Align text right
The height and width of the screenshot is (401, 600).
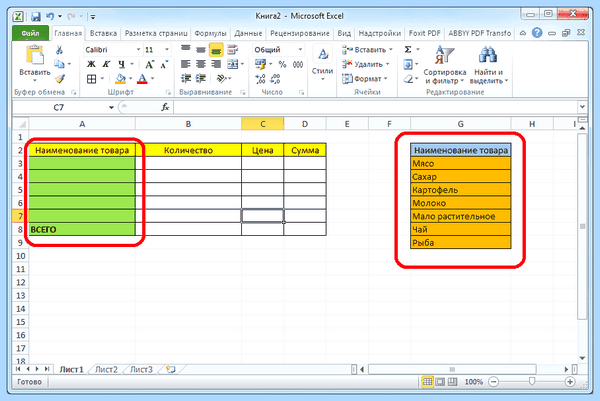point(216,64)
